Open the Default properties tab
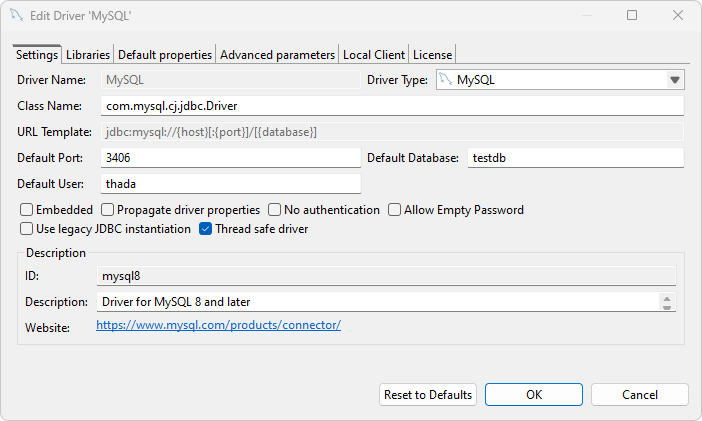 point(165,54)
